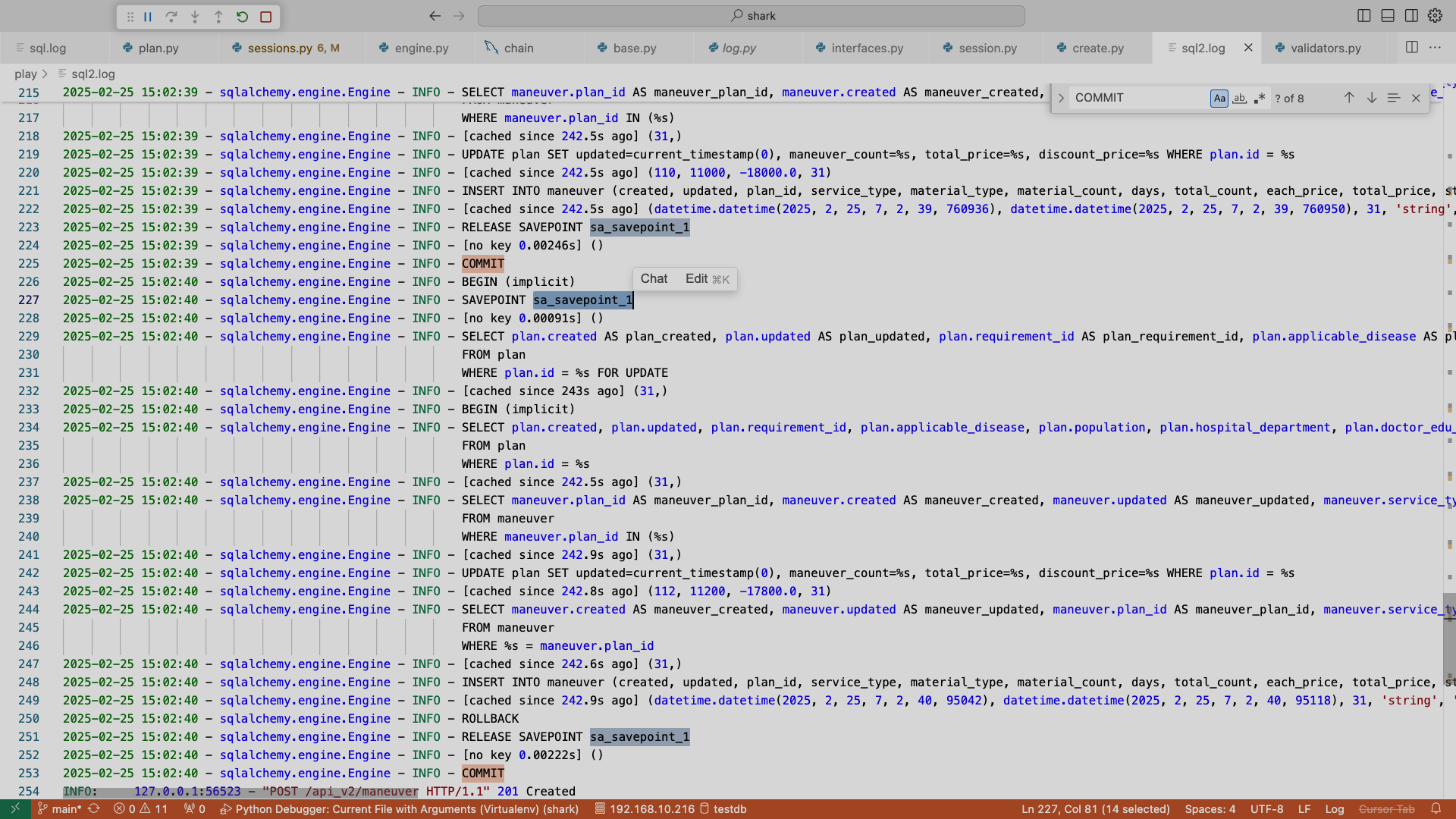Click line number 227 in gutter
Image resolution: width=1456 pixels, height=819 pixels.
(x=29, y=300)
